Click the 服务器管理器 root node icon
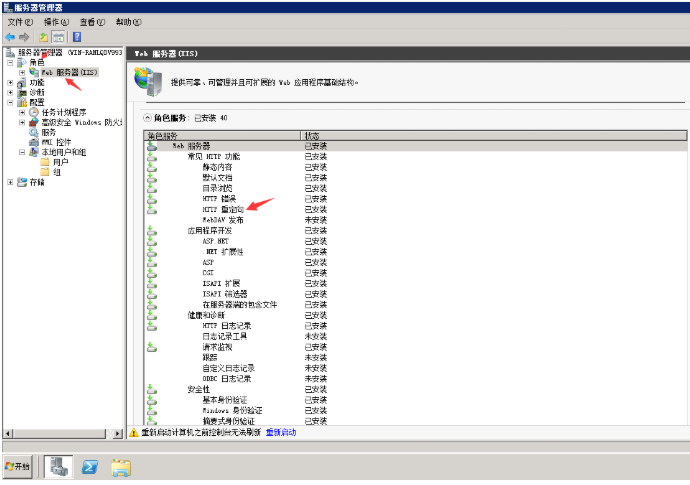Viewport: 690px width, 485px height. [11, 53]
